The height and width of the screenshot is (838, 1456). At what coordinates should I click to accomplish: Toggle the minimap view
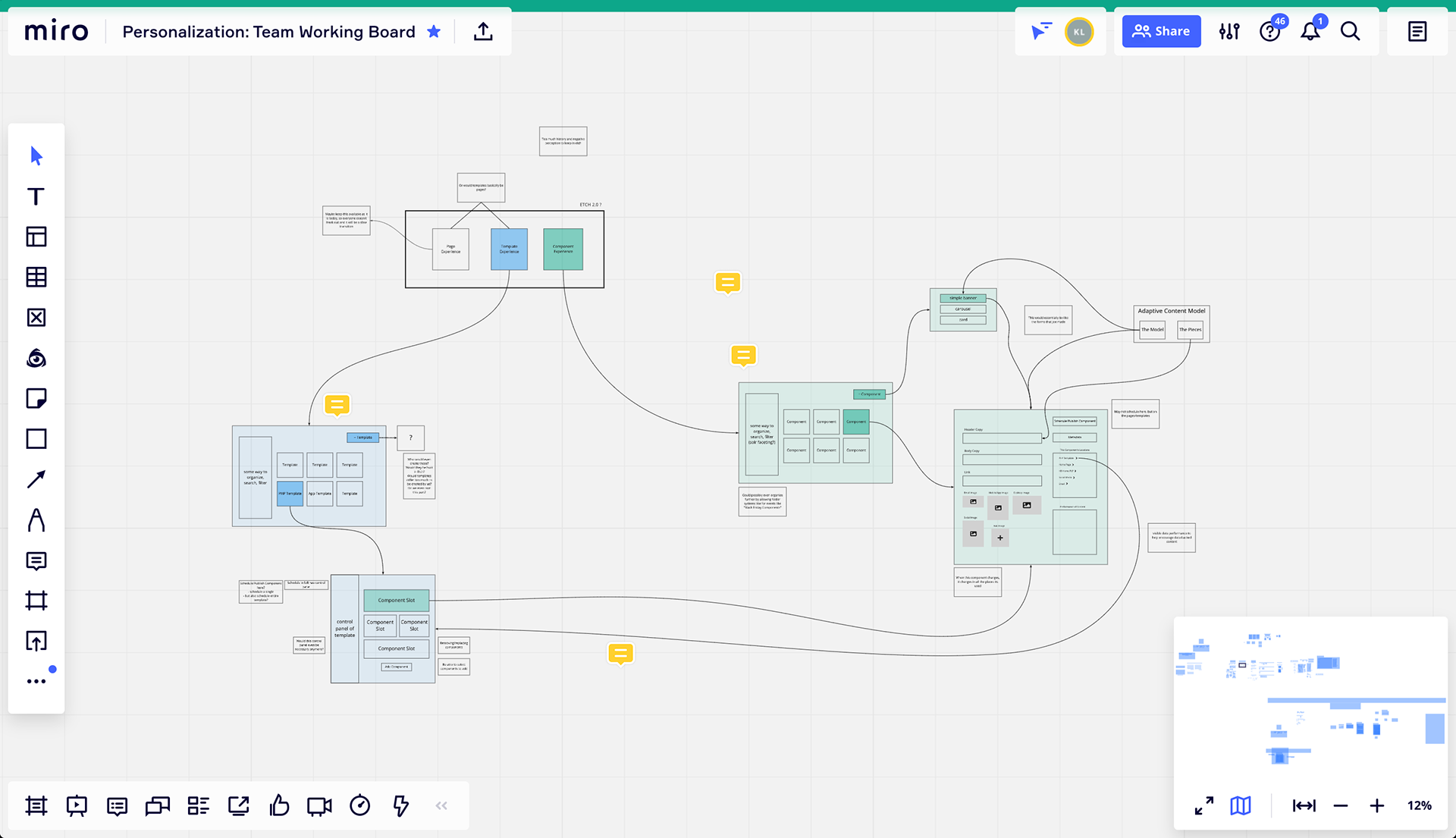pos(1241,805)
